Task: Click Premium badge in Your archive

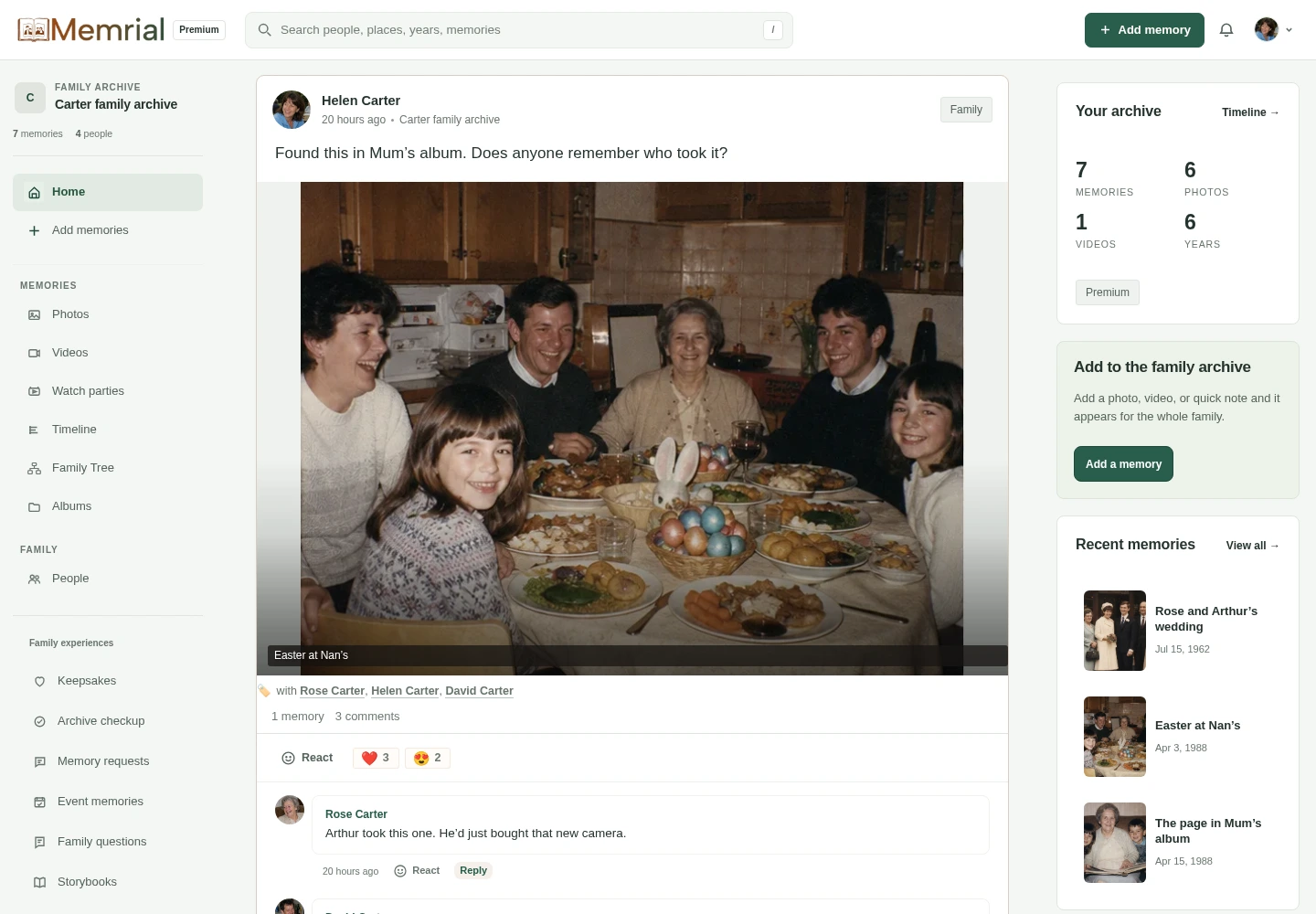Action: pos(1108,292)
